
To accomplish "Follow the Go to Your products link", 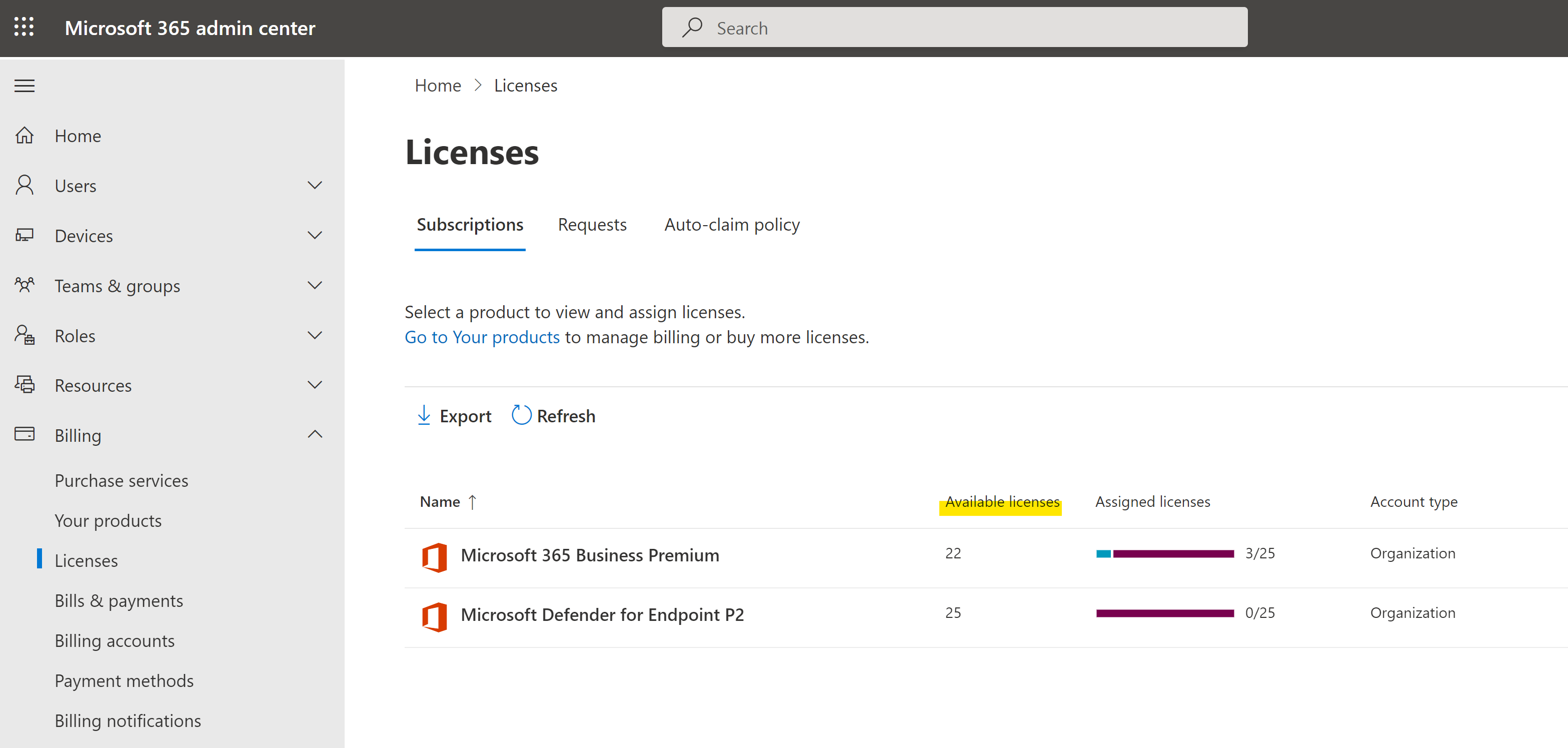I will tap(482, 336).
